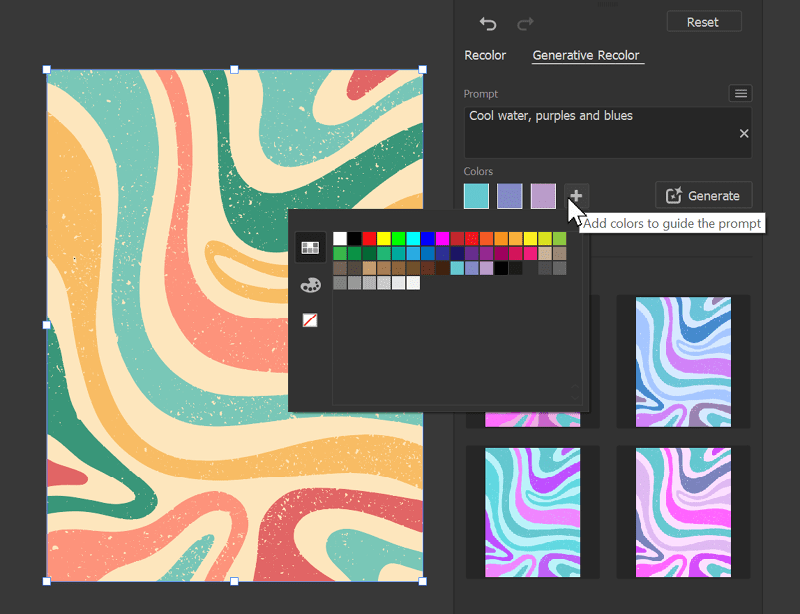The width and height of the screenshot is (800, 614).
Task: Pick the lavender swatch in the swatch grid
Action: (486, 268)
